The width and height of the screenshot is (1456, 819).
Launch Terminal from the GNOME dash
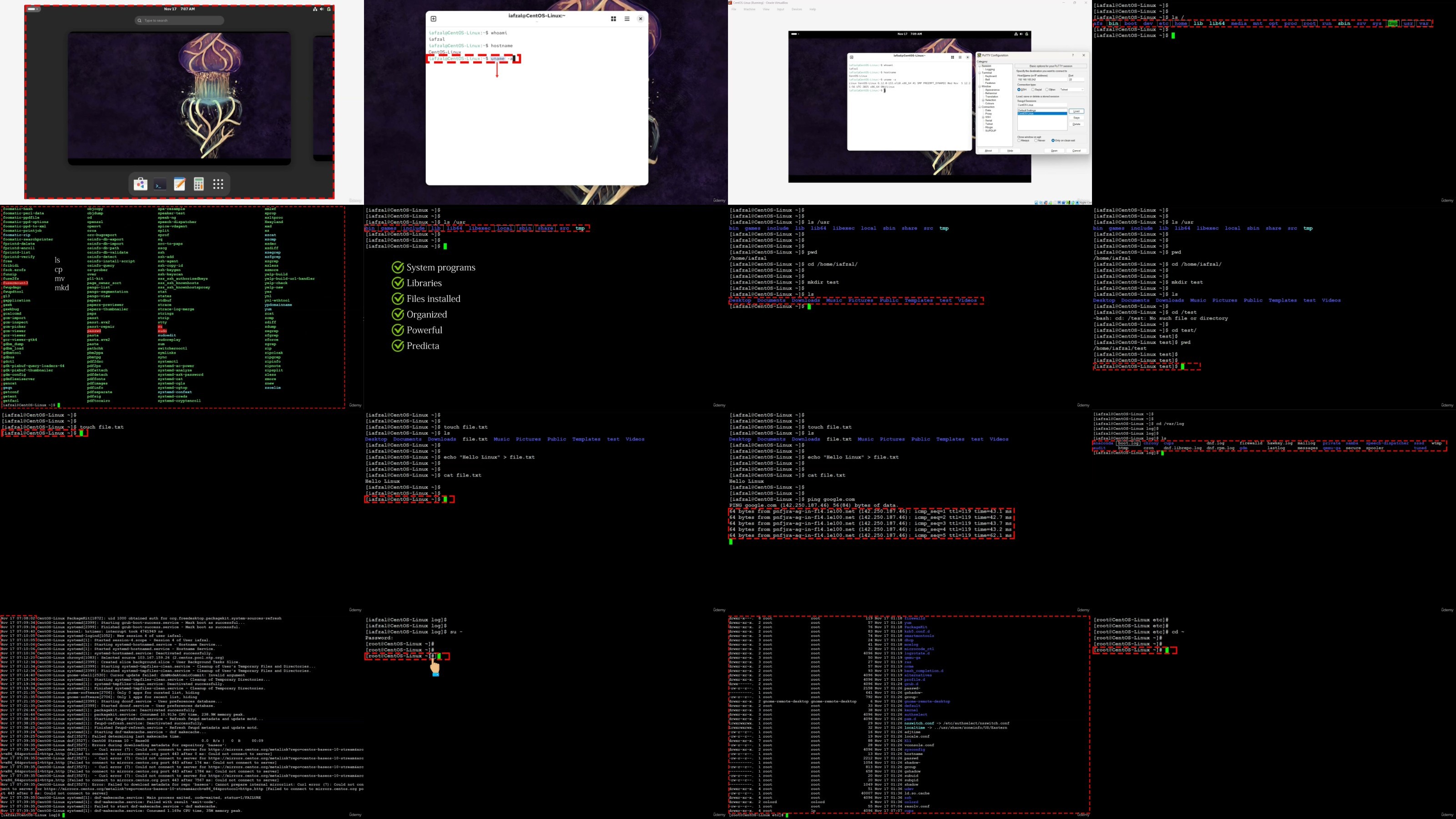pos(160,184)
